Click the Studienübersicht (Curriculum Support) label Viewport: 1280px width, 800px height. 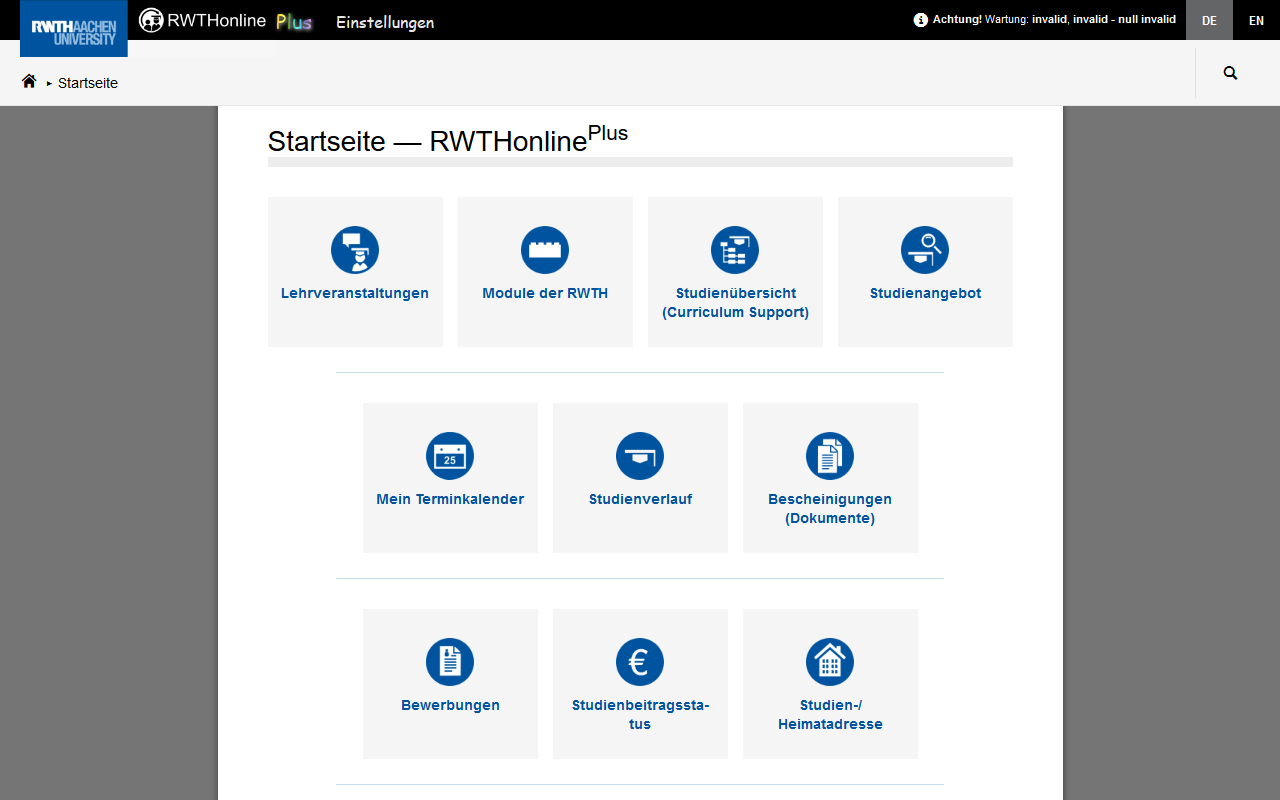(x=735, y=303)
